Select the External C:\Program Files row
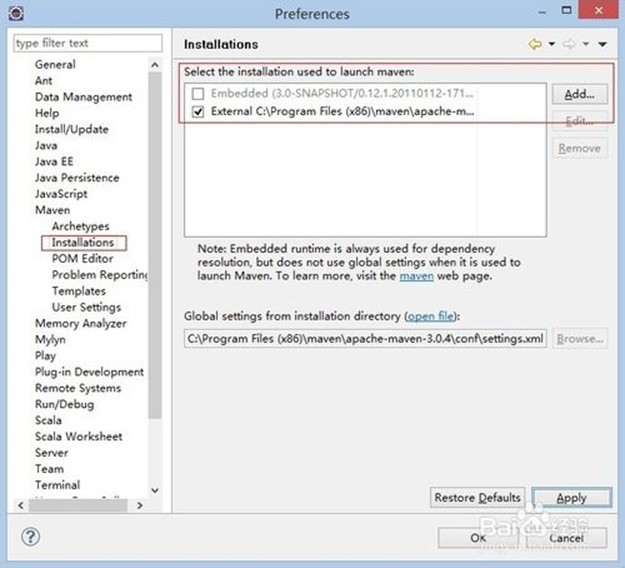The image size is (625, 568). [342, 112]
